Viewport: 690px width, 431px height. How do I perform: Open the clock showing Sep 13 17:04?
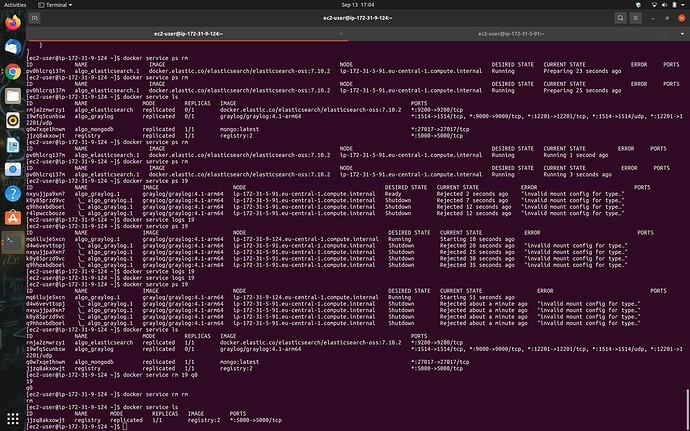point(358,5)
